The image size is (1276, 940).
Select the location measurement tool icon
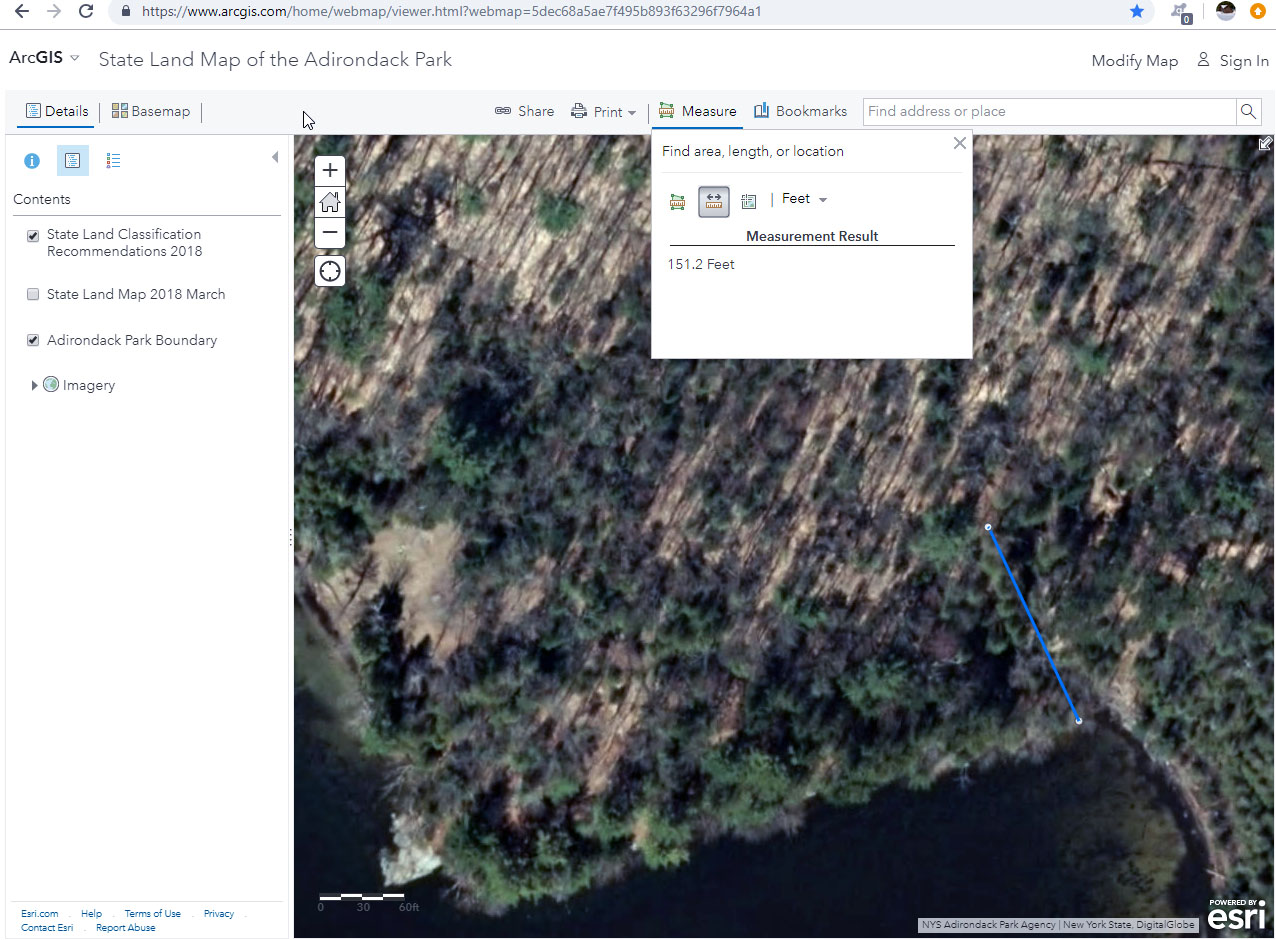(749, 201)
